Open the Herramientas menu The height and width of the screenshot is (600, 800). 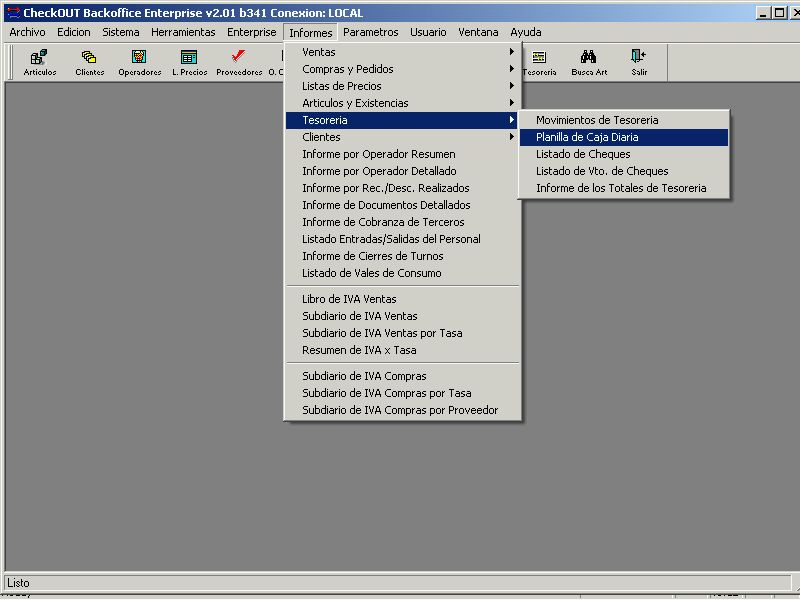point(183,32)
